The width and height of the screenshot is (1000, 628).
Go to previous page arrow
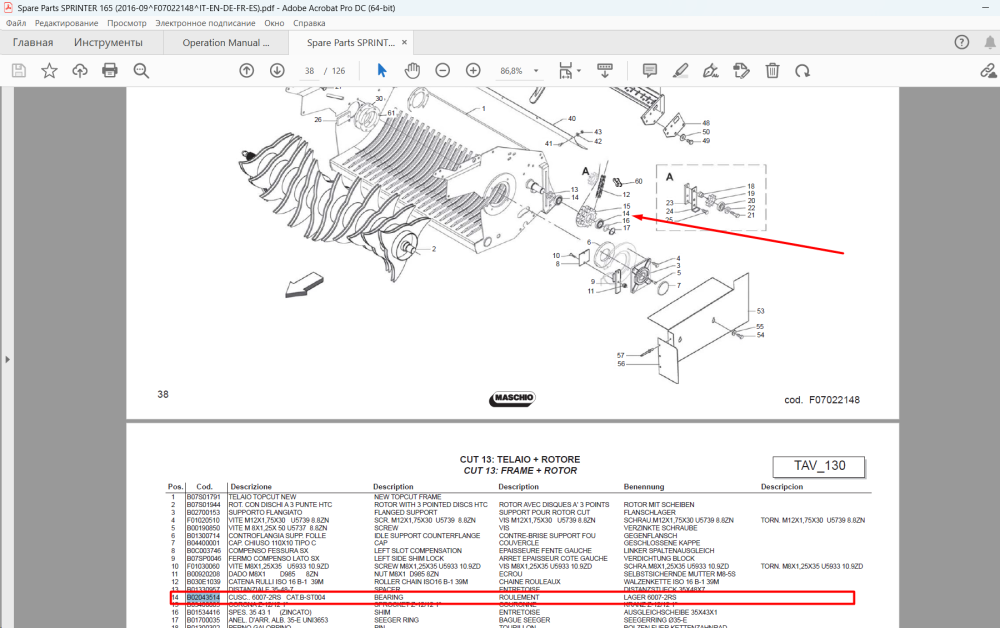tap(247, 71)
